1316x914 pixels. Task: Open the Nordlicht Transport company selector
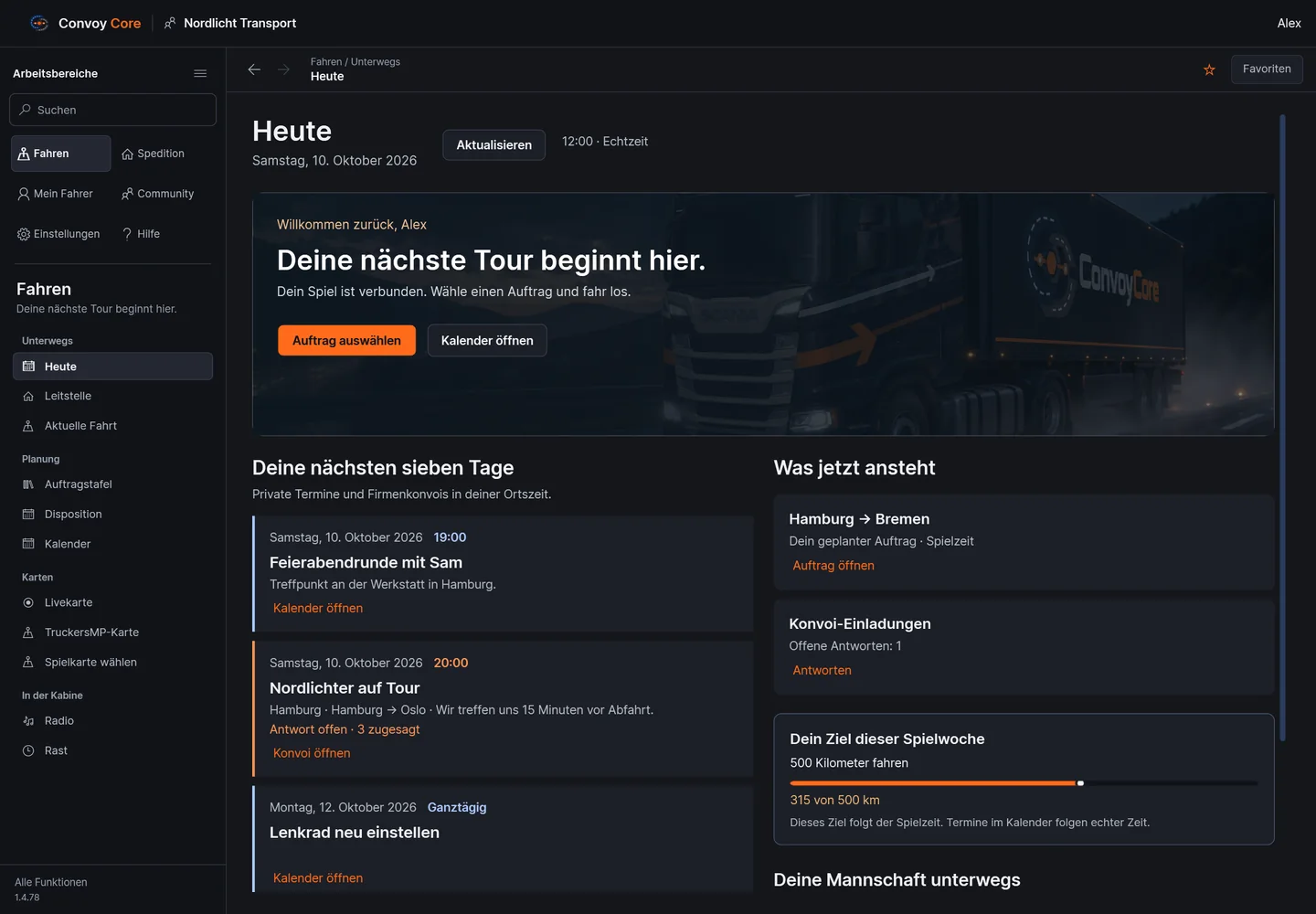click(x=230, y=23)
